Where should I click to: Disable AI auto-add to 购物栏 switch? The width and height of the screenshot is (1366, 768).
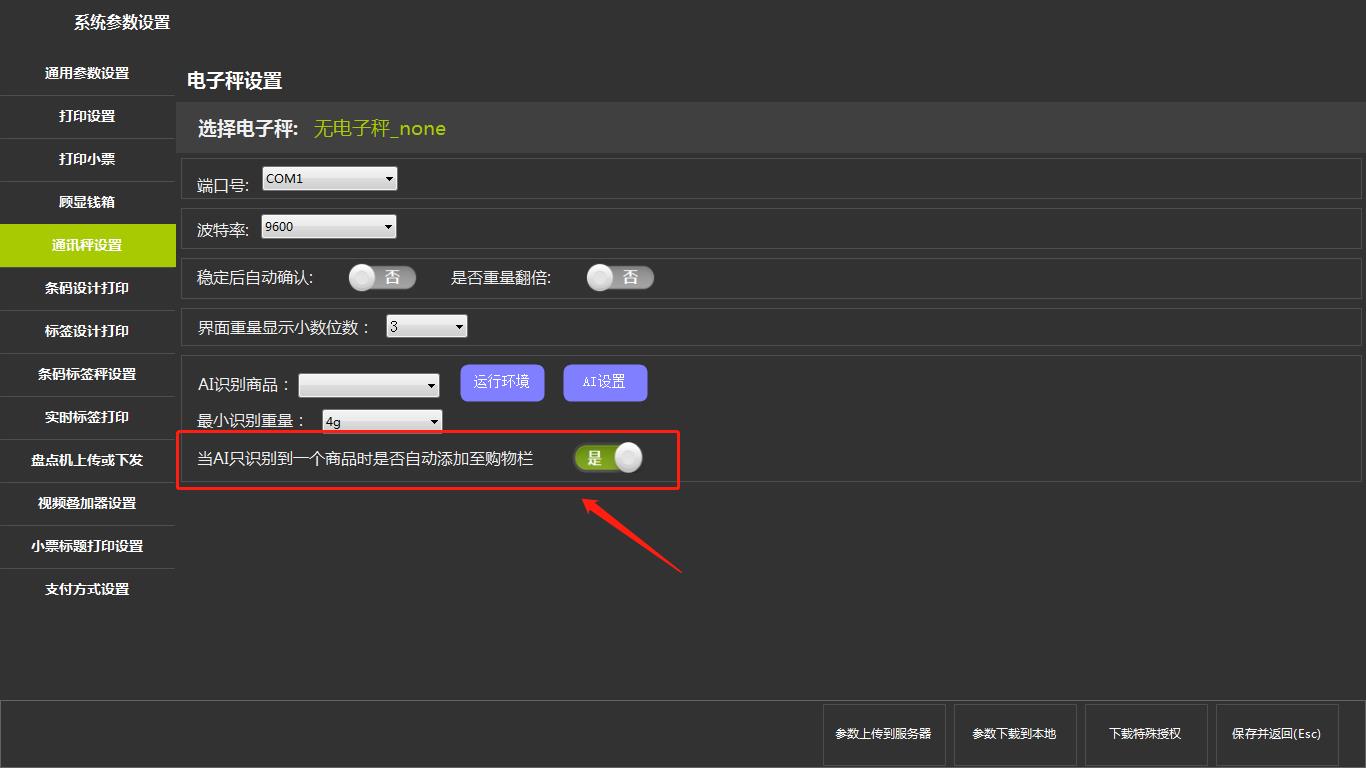tap(607, 458)
